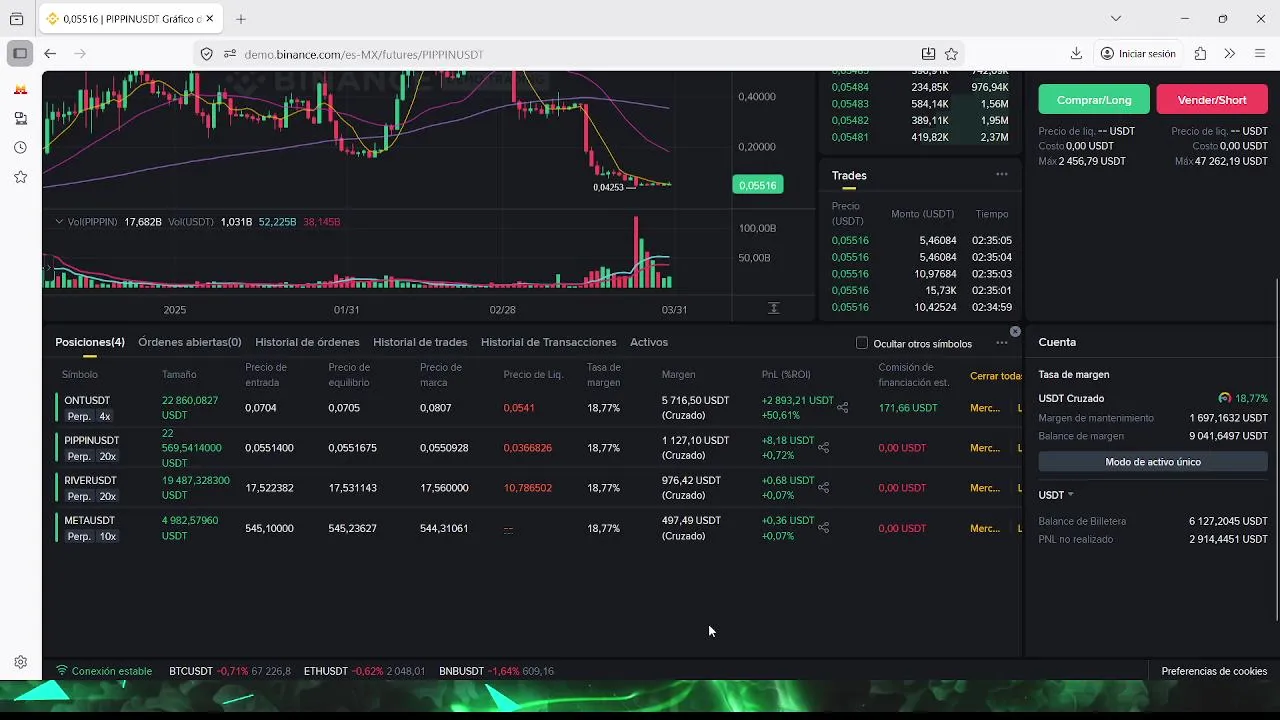Click the margin ratio gauge icon
This screenshot has width=1280, height=720.
1224,398
